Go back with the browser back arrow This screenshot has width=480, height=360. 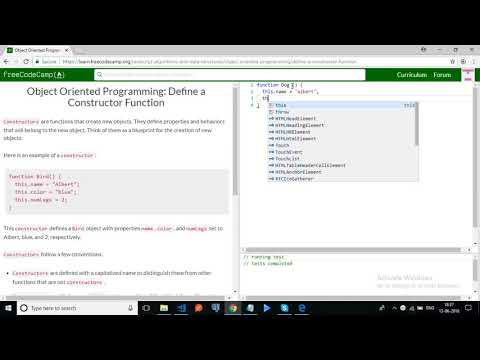[6, 62]
